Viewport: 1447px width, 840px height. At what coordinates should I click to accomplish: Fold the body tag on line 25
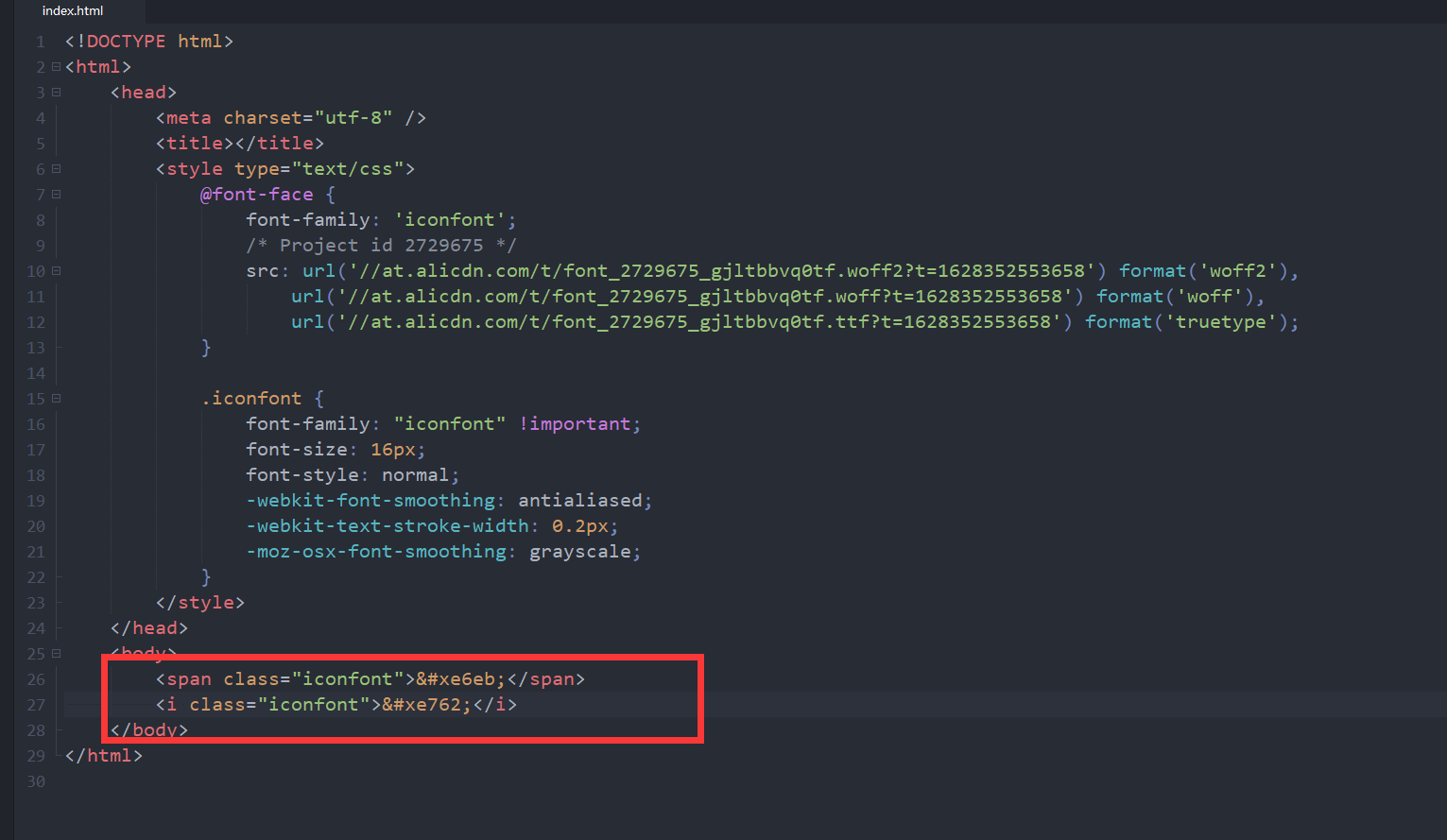pyautogui.click(x=56, y=654)
